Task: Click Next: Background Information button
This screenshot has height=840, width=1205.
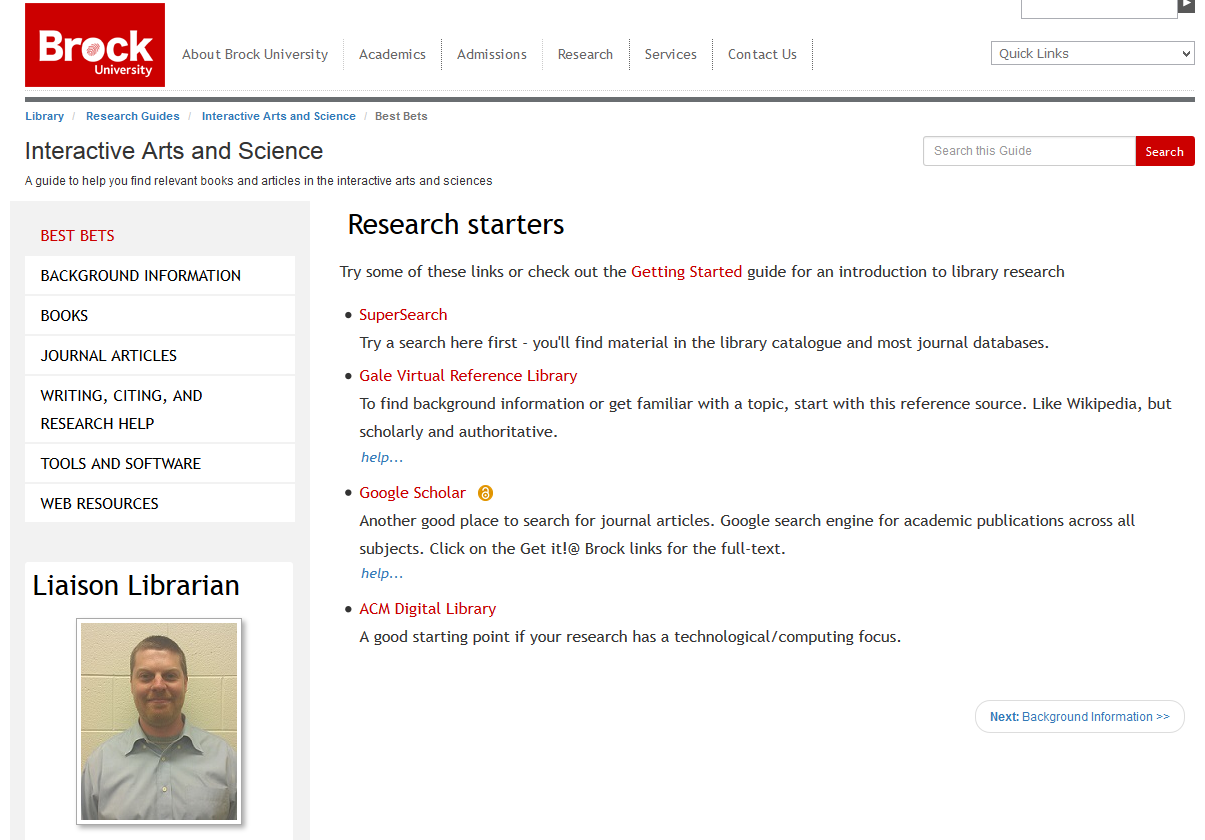Action: [1079, 717]
